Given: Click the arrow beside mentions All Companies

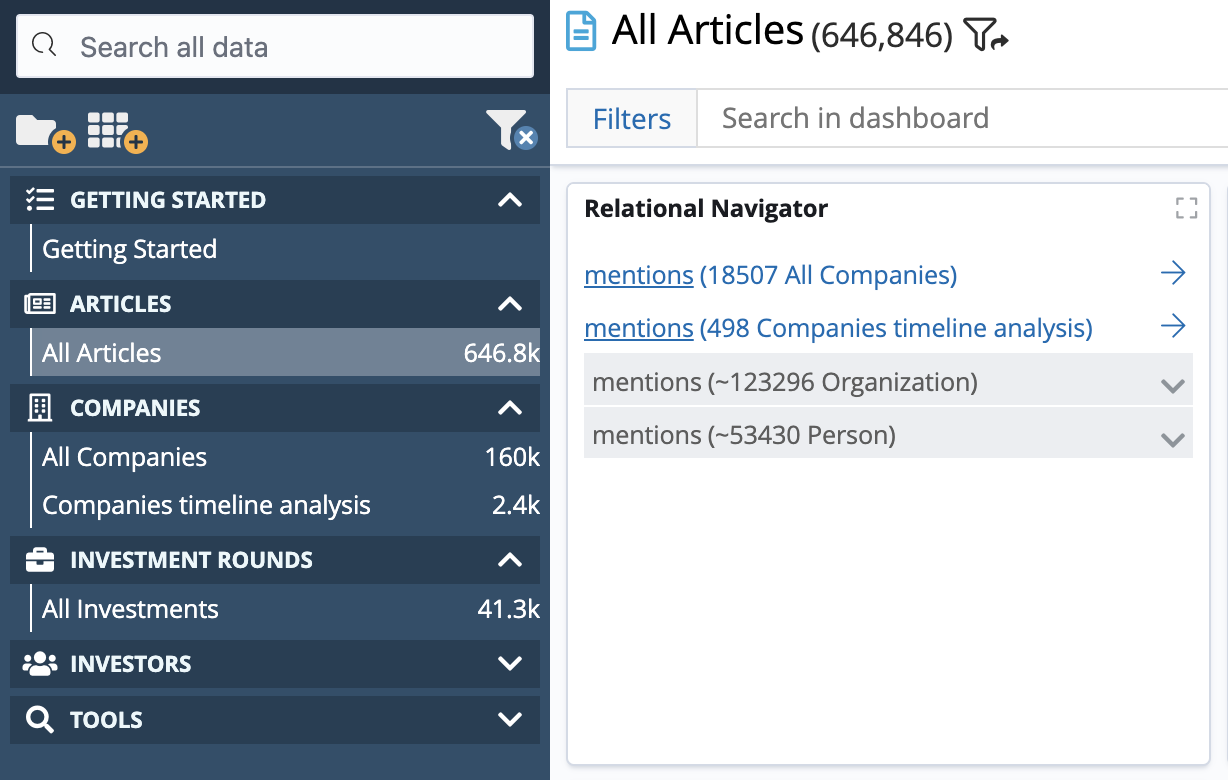Looking at the screenshot, I should click(x=1173, y=272).
